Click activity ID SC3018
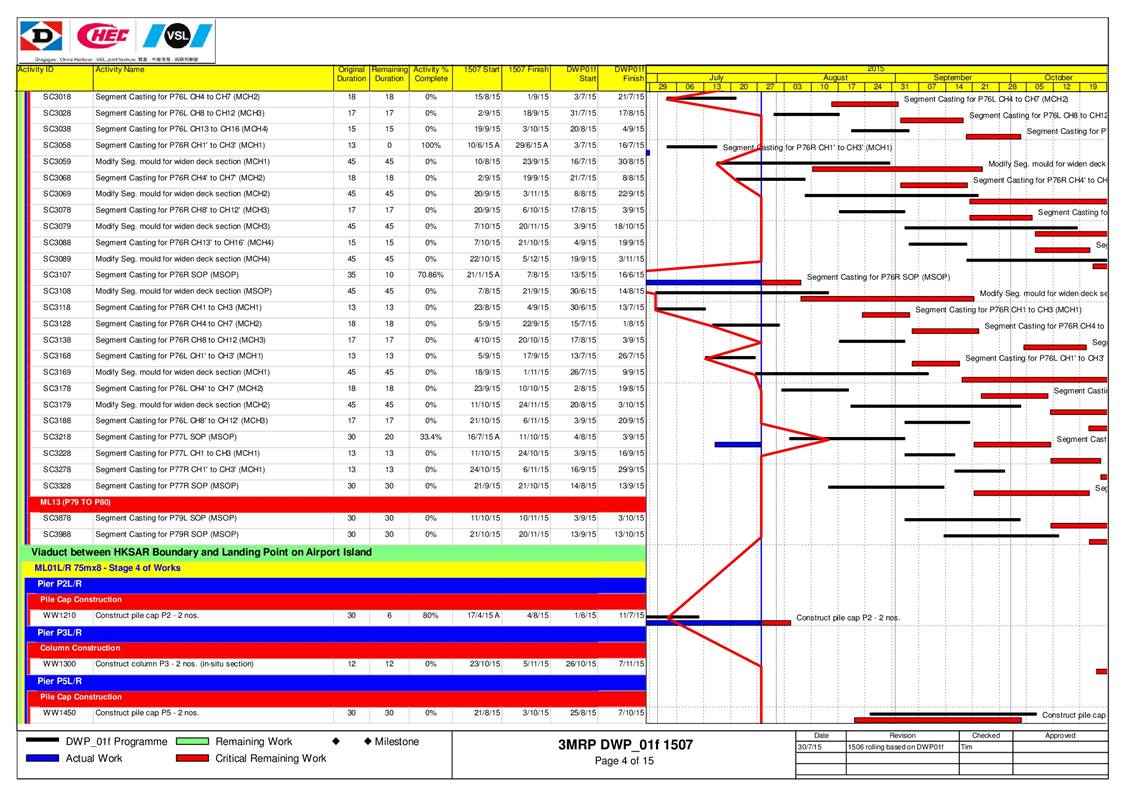The image size is (1123, 793). click(57, 97)
